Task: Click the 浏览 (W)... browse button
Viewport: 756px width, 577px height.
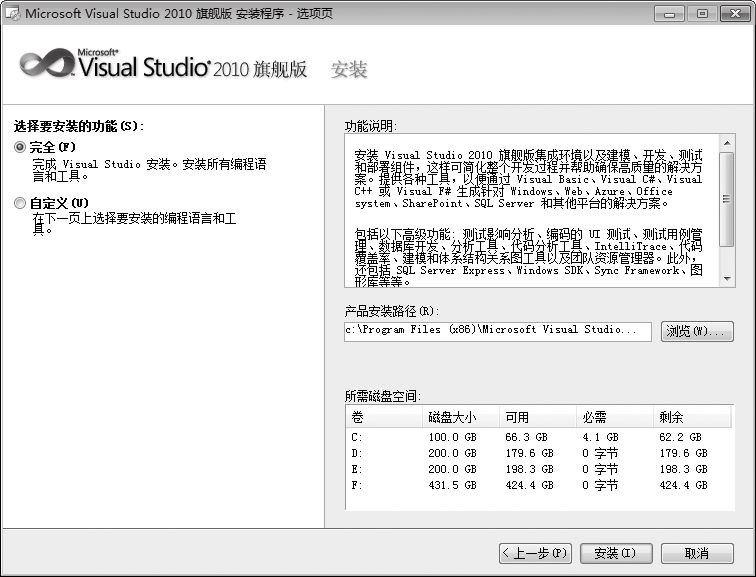Action: 697,332
